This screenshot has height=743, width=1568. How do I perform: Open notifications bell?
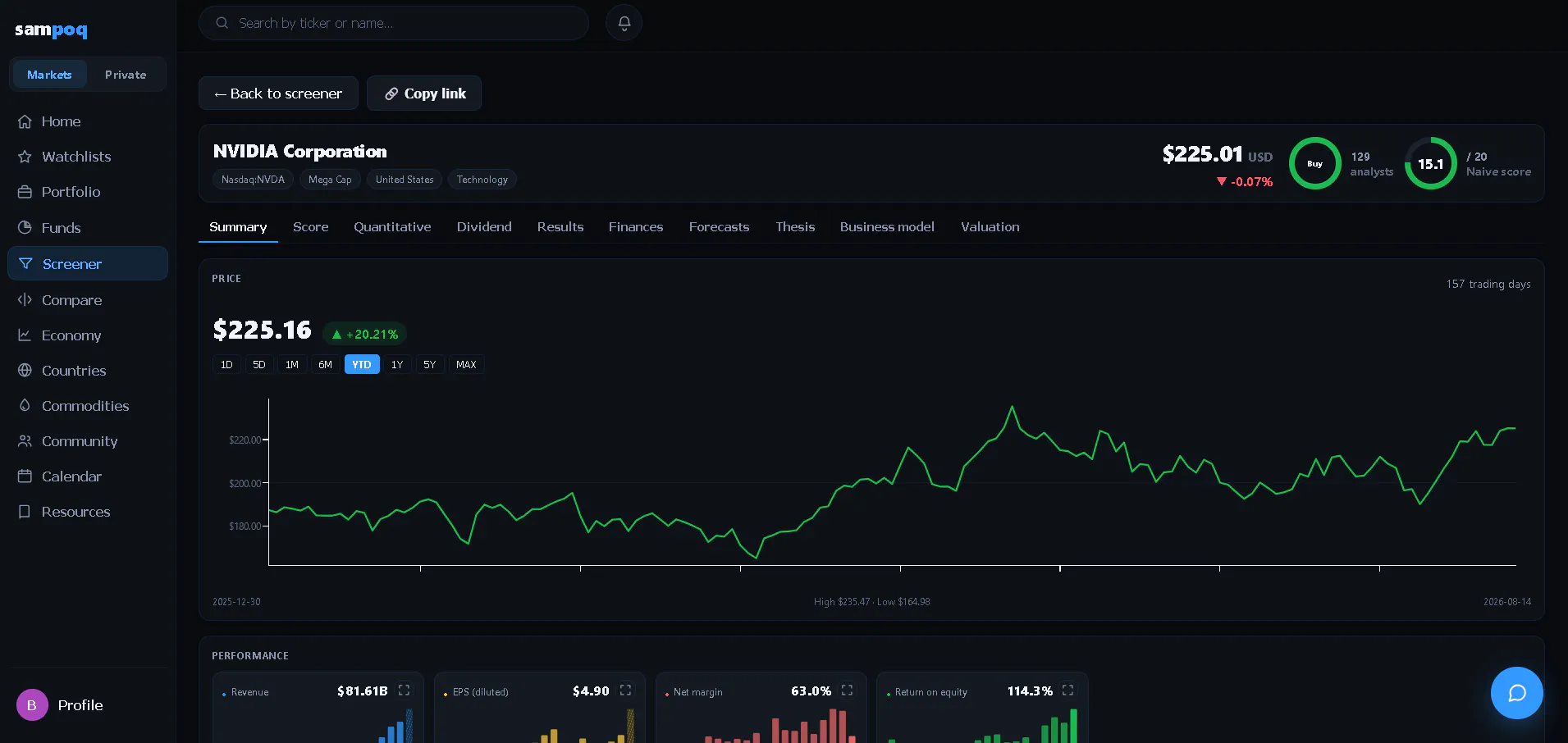pyautogui.click(x=624, y=23)
